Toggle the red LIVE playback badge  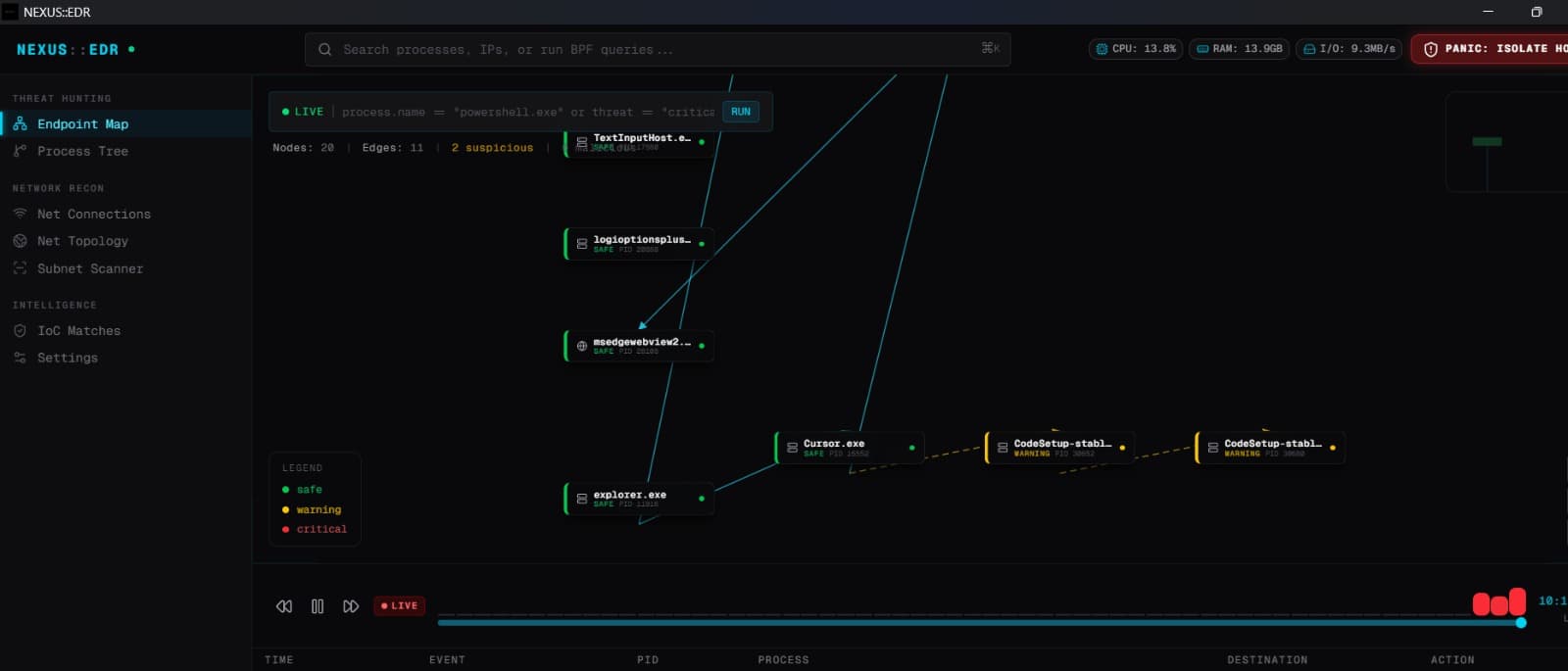(x=399, y=606)
